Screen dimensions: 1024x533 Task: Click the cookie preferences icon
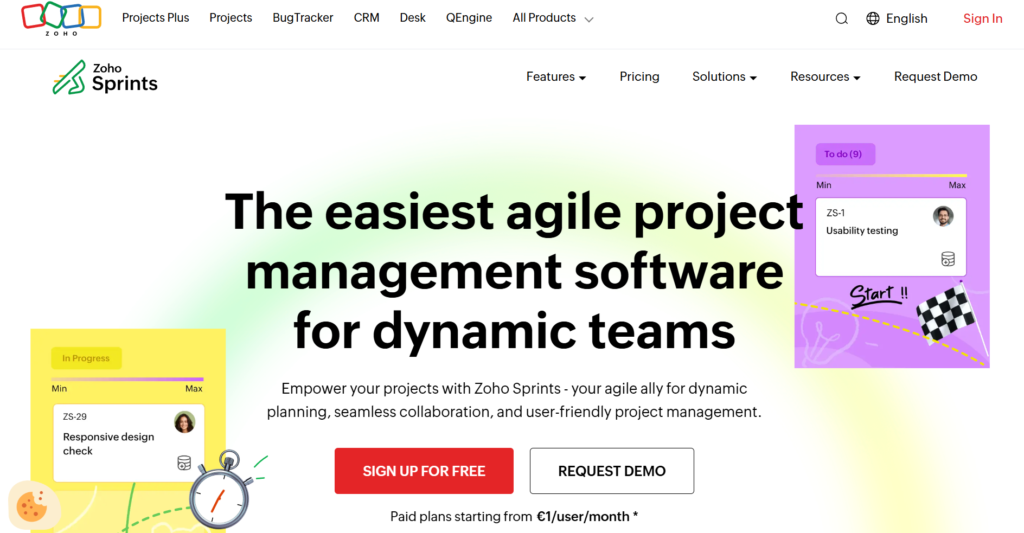pyautogui.click(x=30, y=506)
